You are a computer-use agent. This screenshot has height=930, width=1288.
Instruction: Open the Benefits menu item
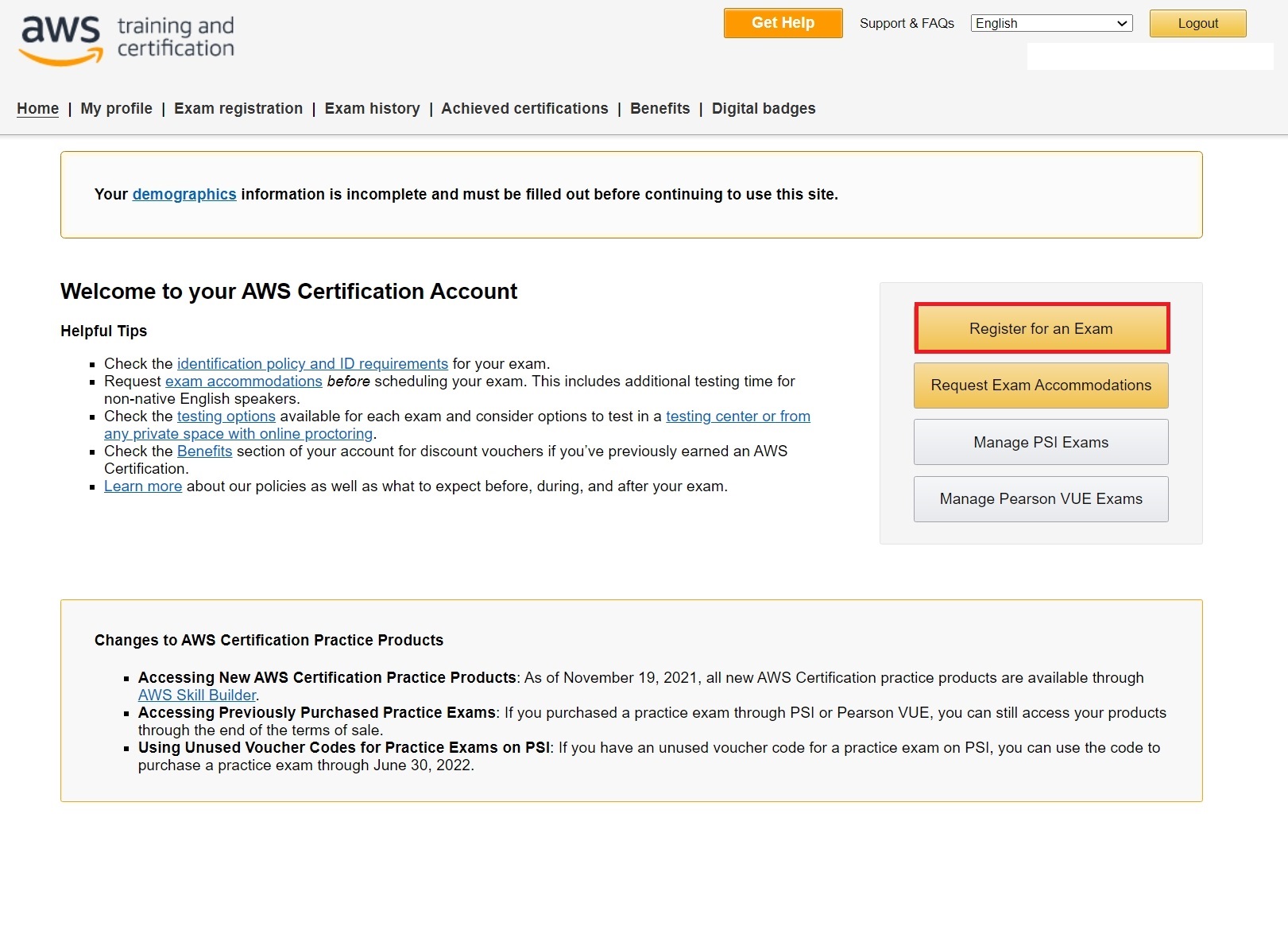pyautogui.click(x=659, y=109)
